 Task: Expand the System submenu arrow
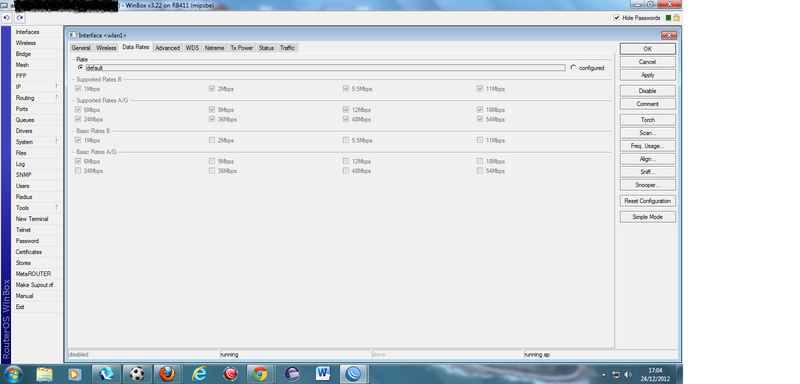coord(57,141)
